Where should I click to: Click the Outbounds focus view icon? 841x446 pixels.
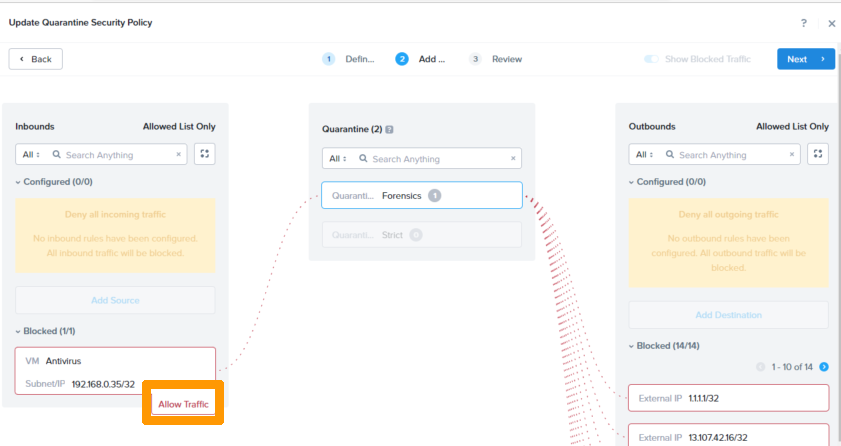pyautogui.click(x=818, y=154)
